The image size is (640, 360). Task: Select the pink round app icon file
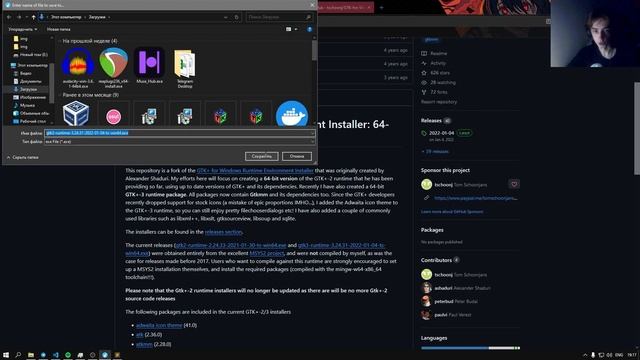(x=113, y=117)
